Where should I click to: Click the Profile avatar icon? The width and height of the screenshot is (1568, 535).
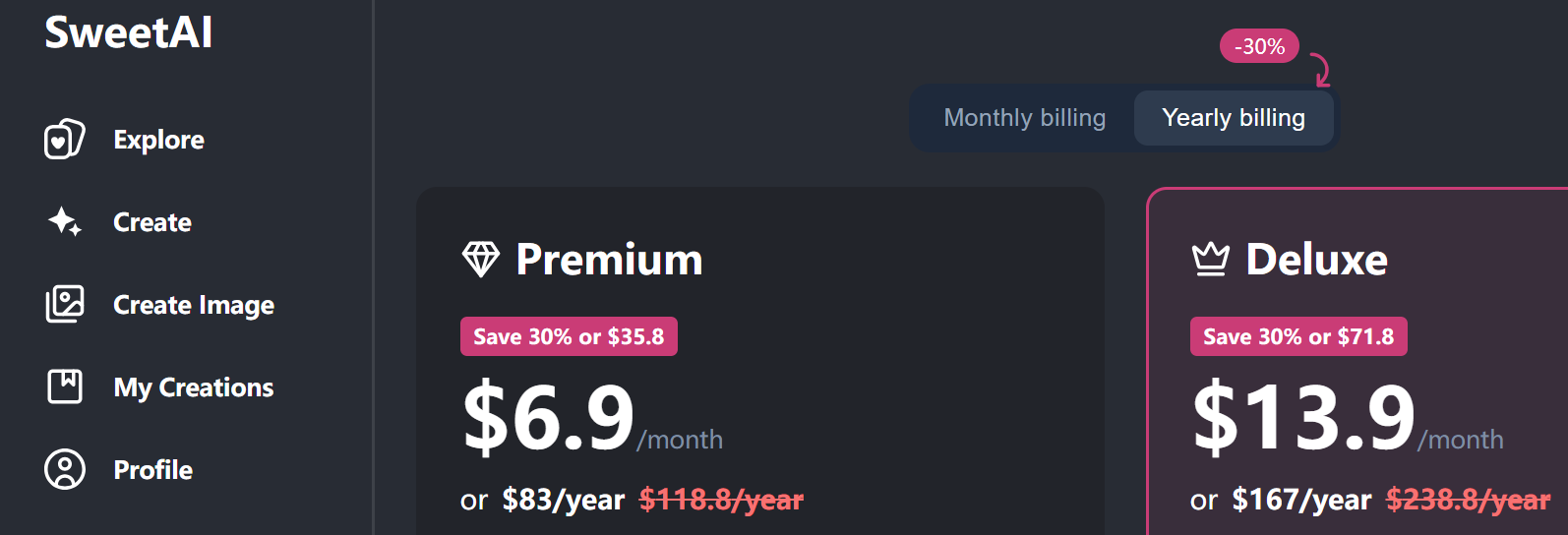(x=65, y=469)
